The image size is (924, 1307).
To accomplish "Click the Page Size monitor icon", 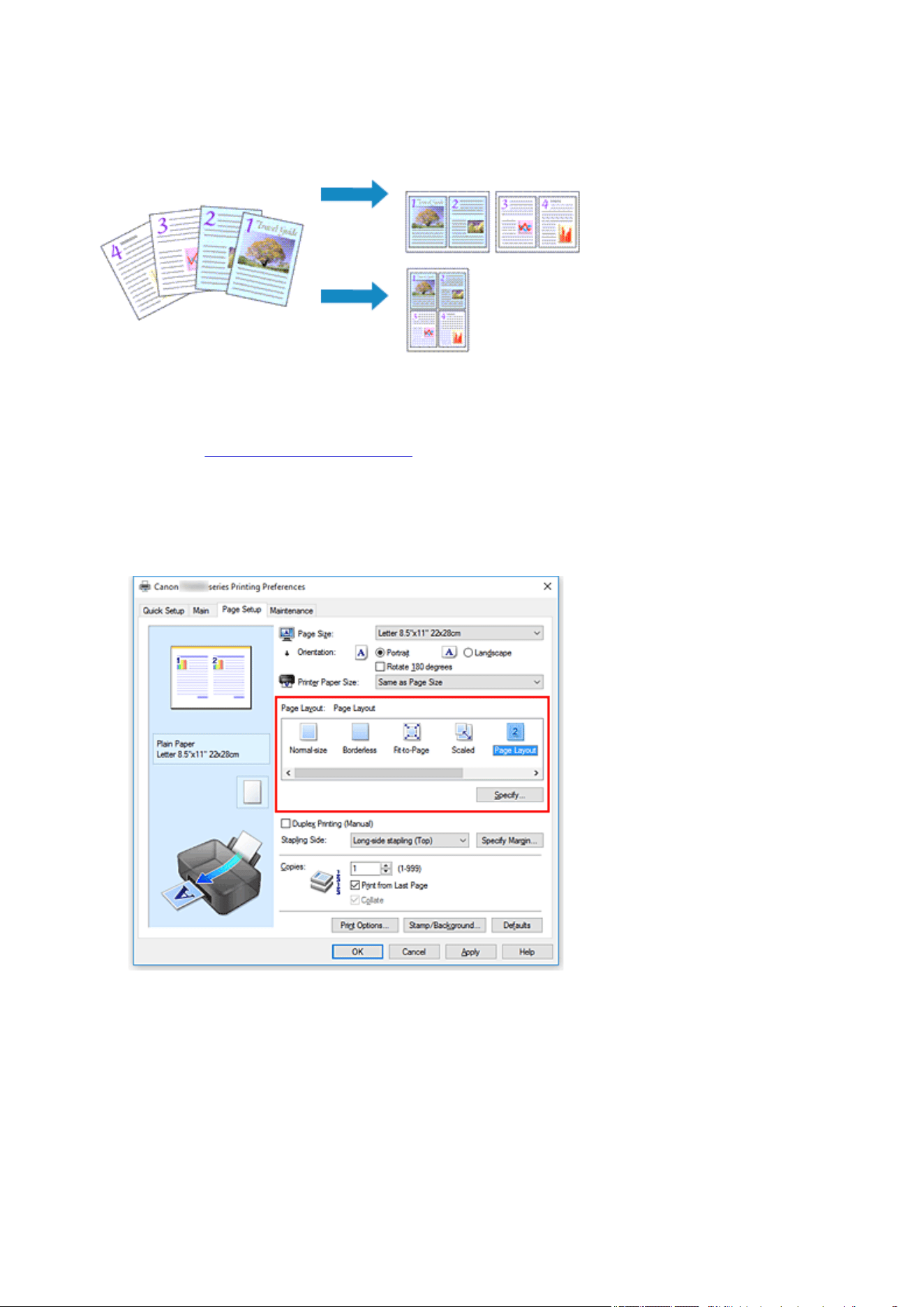I will click(286, 633).
